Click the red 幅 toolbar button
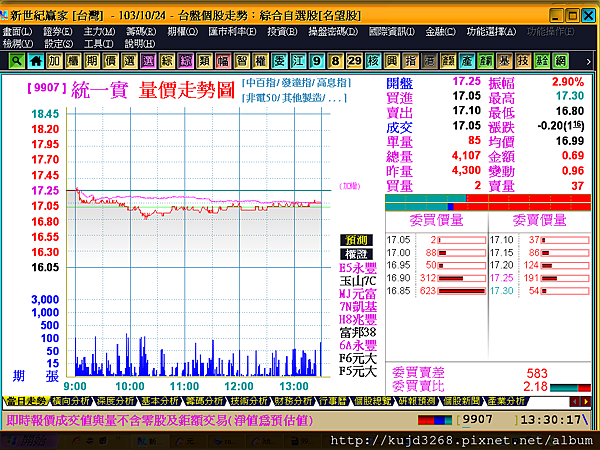The image size is (600, 450). (223, 61)
